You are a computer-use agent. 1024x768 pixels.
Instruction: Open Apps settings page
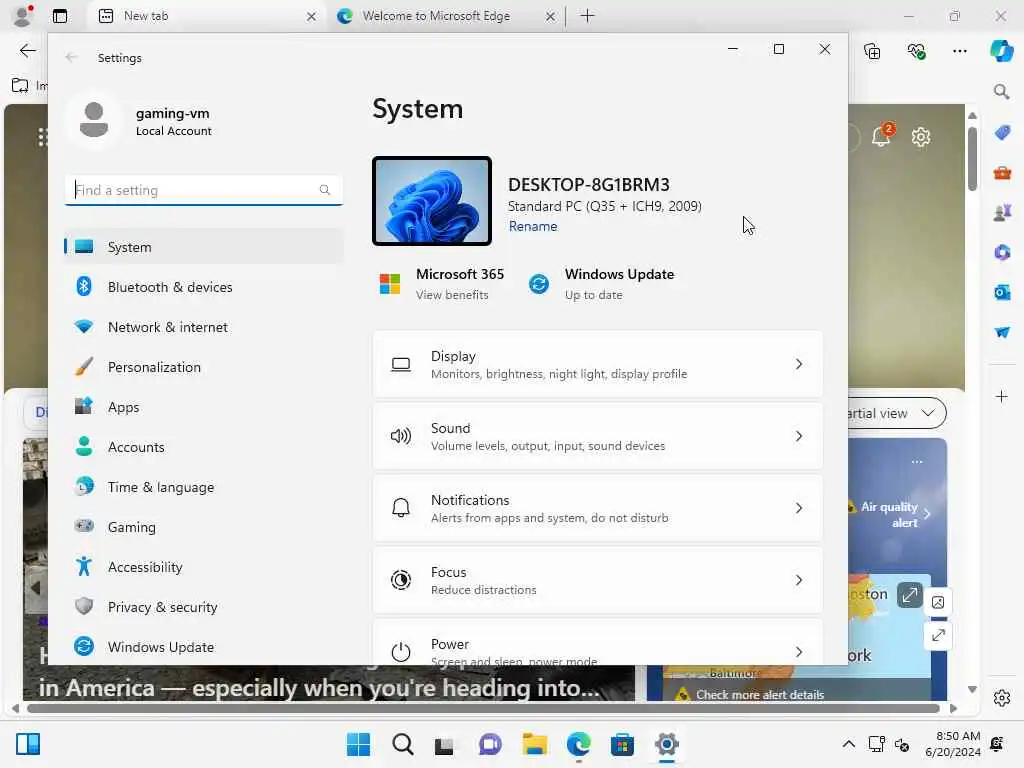(204, 407)
